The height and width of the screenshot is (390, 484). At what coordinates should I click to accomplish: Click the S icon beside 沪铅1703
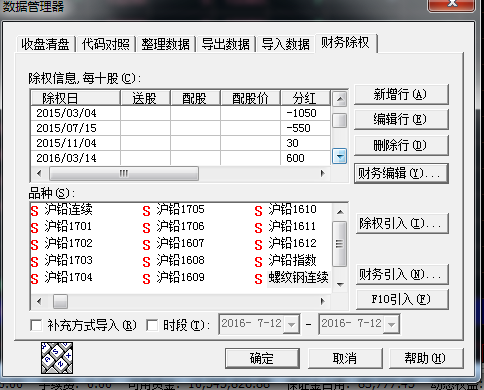(34, 262)
